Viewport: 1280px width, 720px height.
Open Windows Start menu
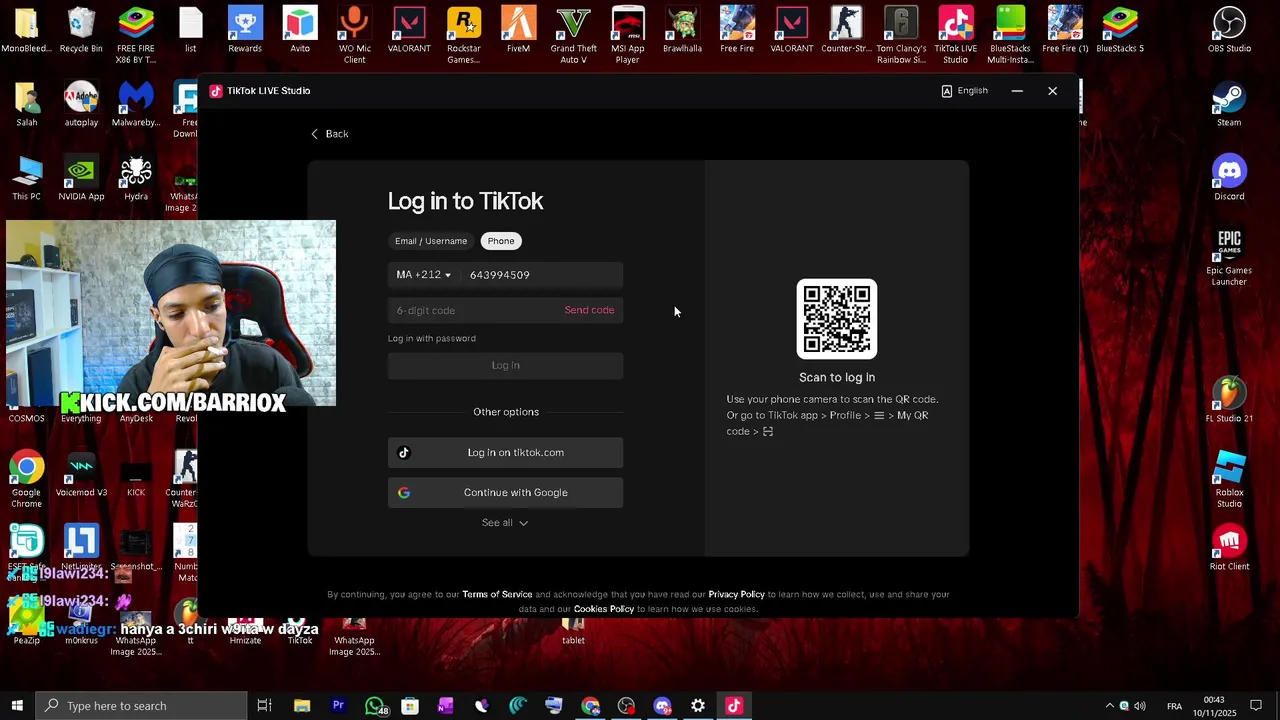17,706
